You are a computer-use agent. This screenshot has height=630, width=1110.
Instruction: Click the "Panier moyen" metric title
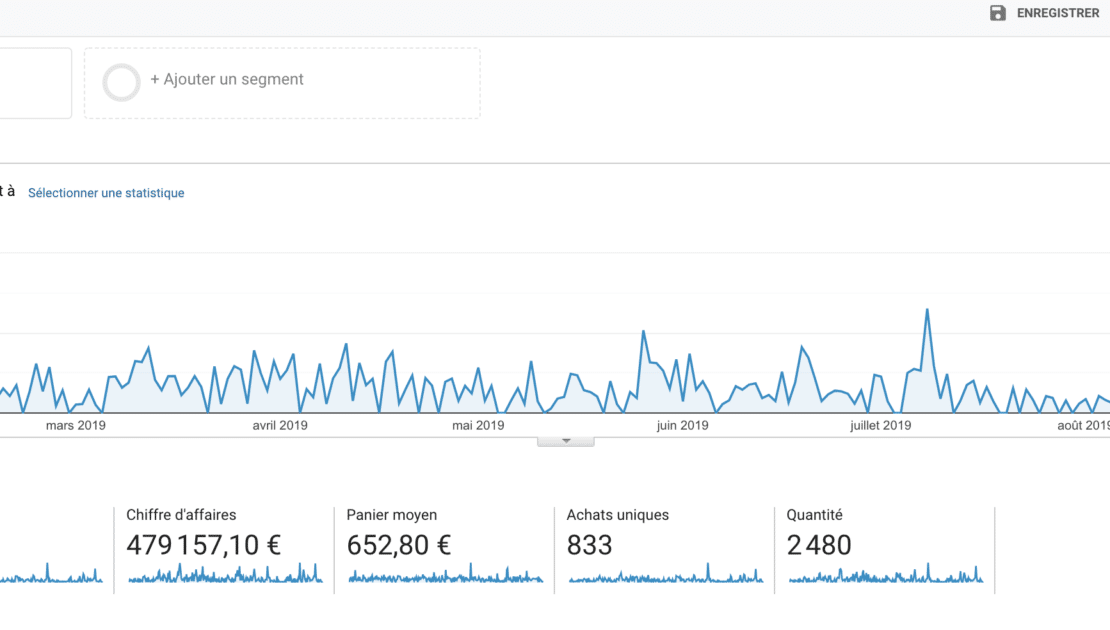coord(392,516)
